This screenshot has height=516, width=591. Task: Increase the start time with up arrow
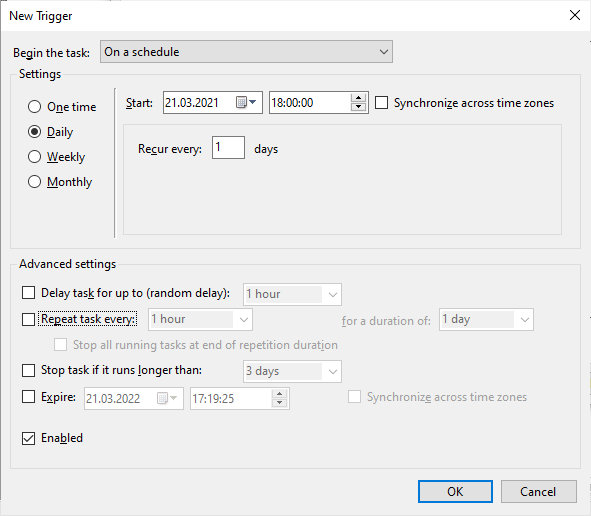pyautogui.click(x=358, y=98)
